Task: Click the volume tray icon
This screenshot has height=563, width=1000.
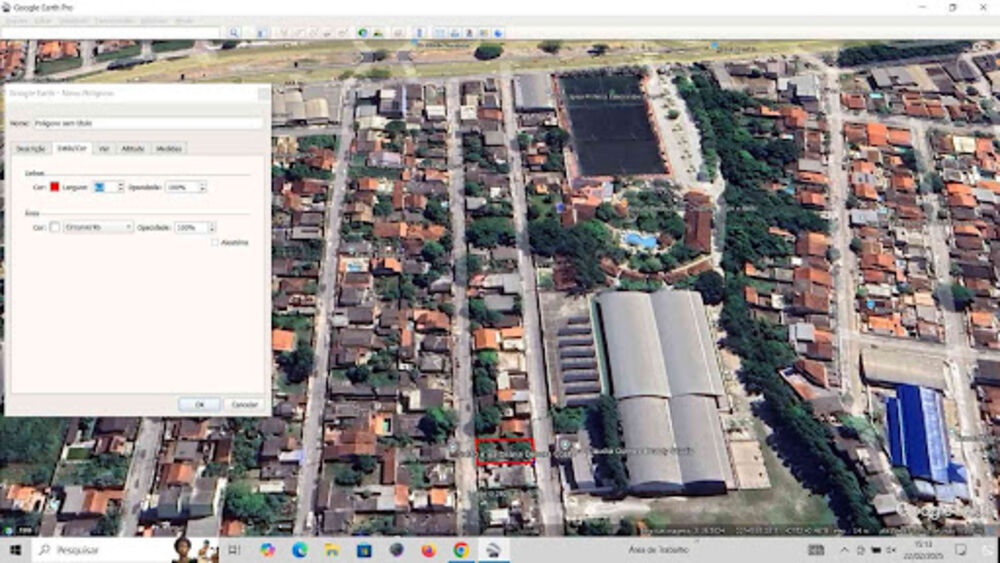Action: click(891, 550)
